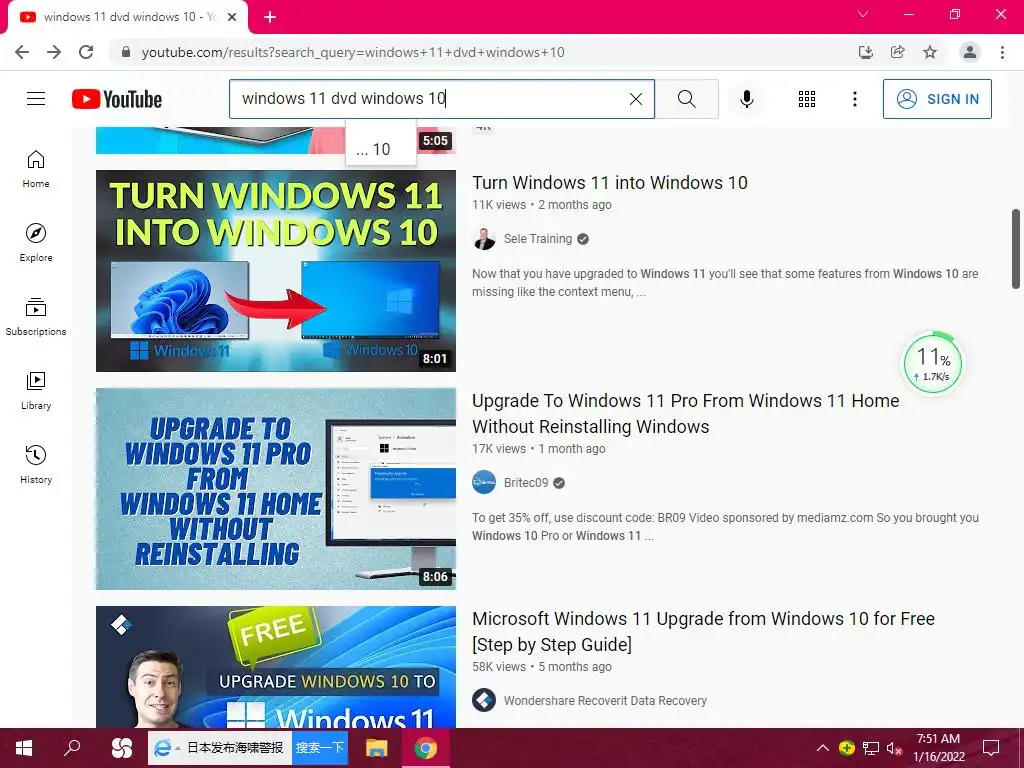Share this page icon

pyautogui.click(x=897, y=52)
